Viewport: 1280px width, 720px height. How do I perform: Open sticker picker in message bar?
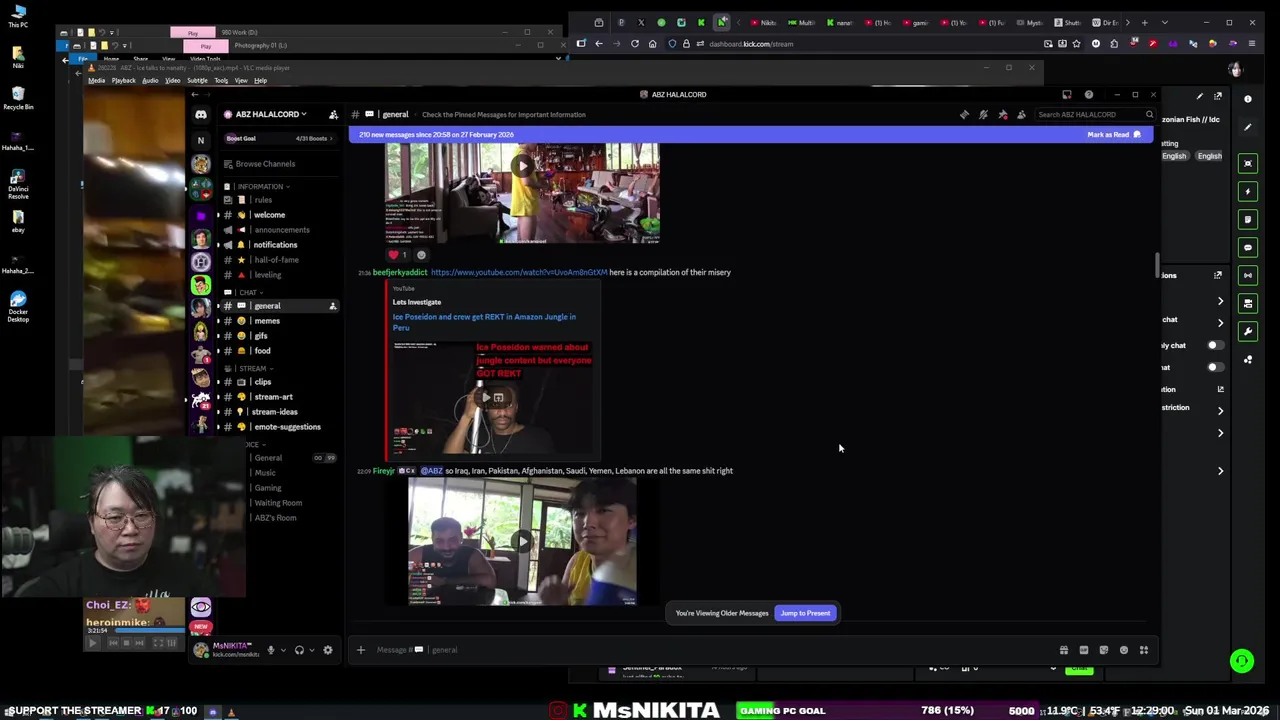[1104, 650]
